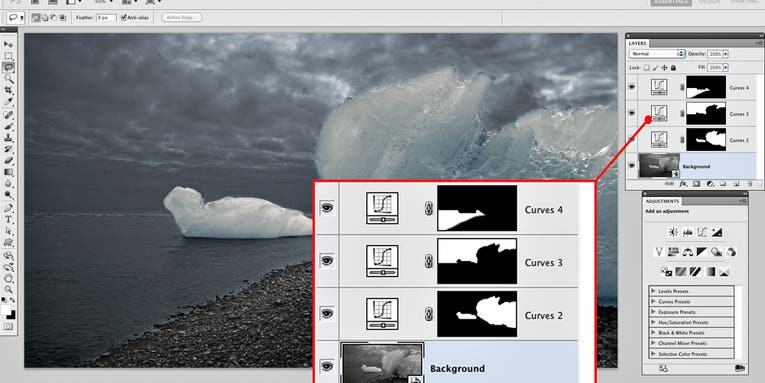Select the Brush tool

(x=9, y=126)
